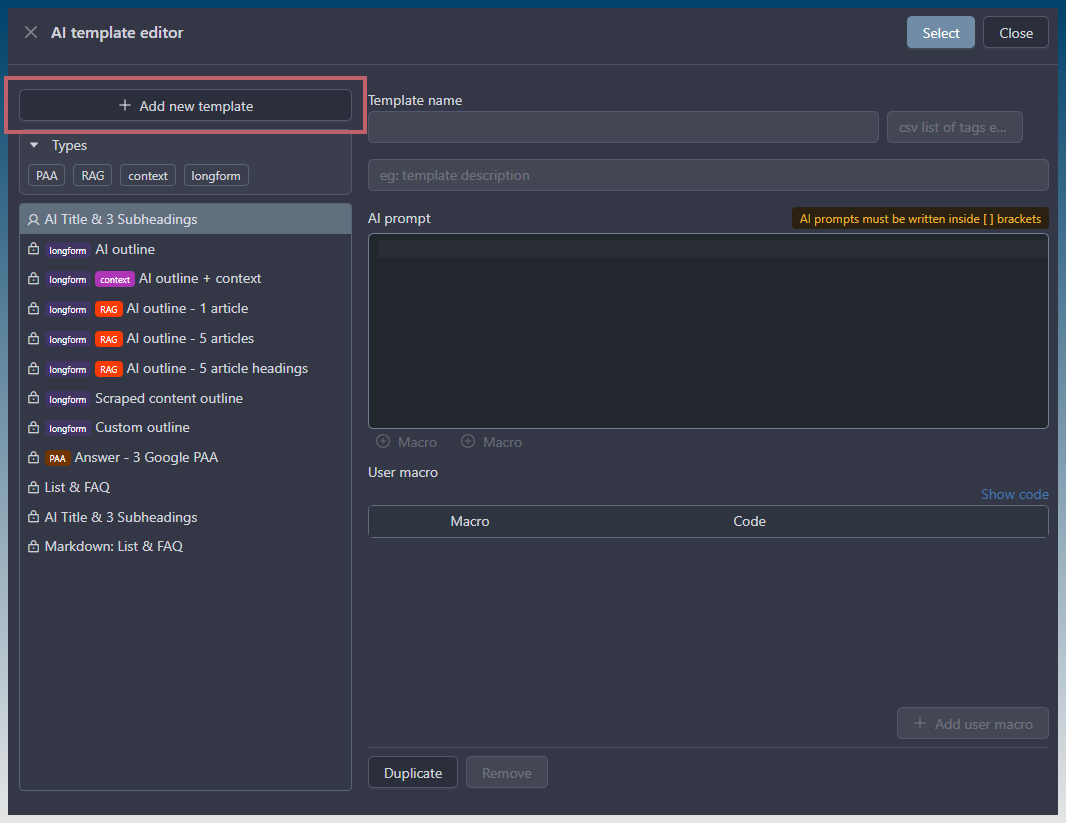The height and width of the screenshot is (823, 1066).
Task: Collapse the Types filter section
Action: click(x=34, y=145)
